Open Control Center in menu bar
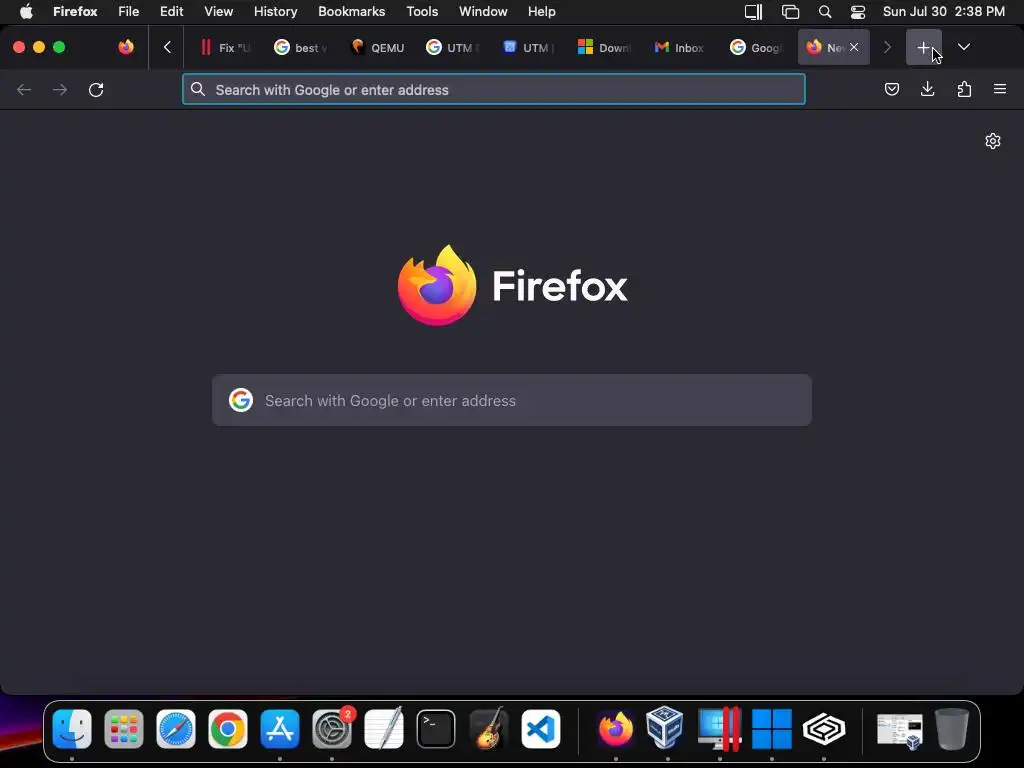 pyautogui.click(x=857, y=12)
